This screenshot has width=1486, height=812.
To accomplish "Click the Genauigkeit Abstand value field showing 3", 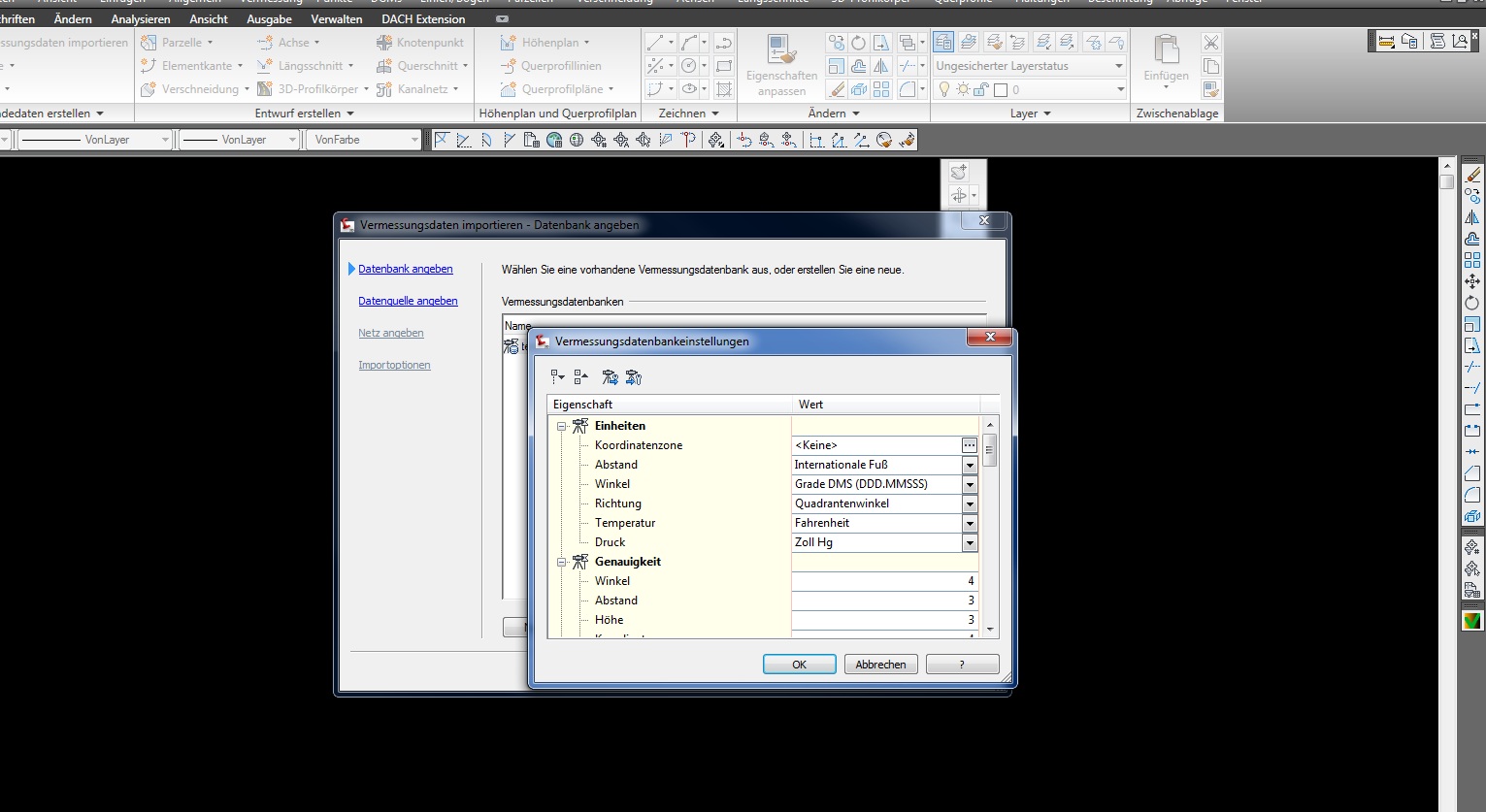I will 884,601.
